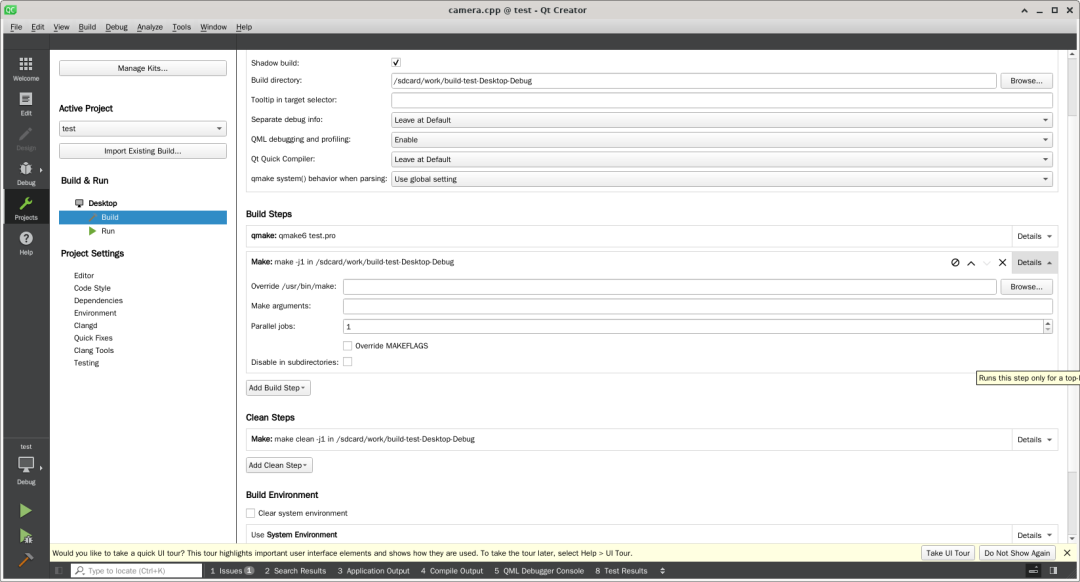Enable Override MAKEFLAGS checkbox
Screen dimensions: 1080x582
(348, 346)
